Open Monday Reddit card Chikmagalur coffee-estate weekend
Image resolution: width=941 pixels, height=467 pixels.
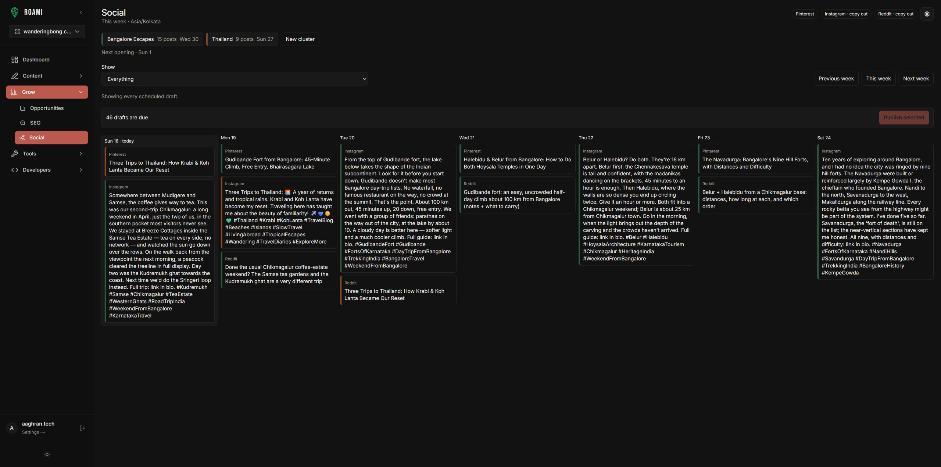pos(279,270)
